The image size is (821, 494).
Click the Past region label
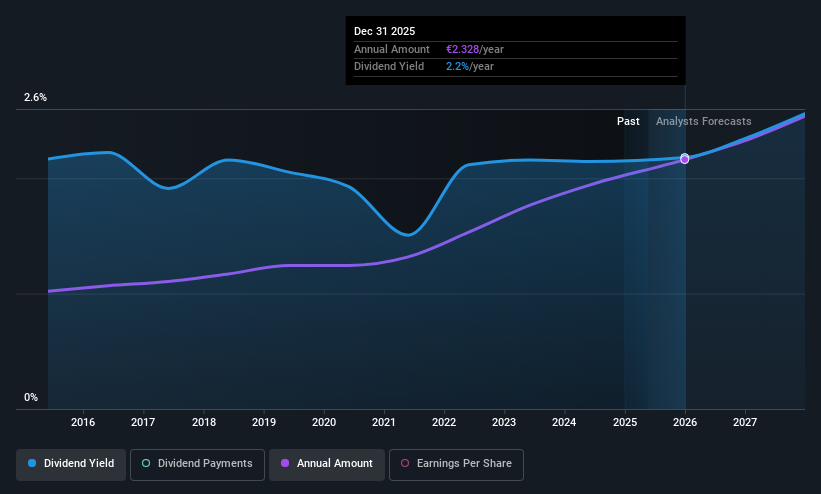click(x=628, y=122)
